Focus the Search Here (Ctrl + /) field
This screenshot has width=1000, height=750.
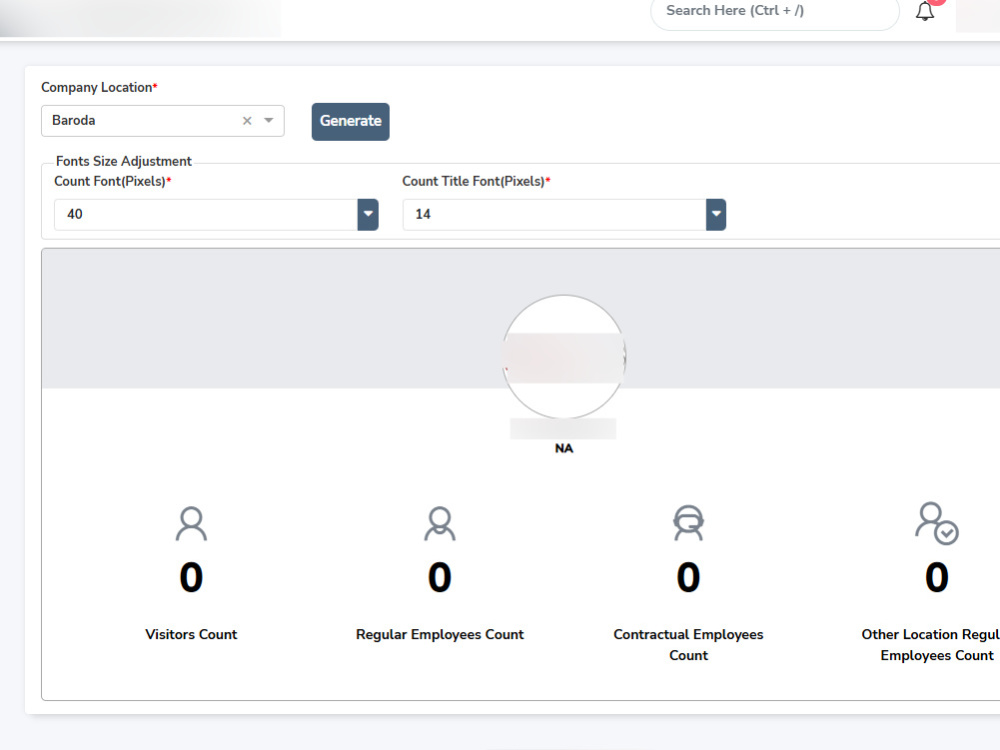point(774,11)
